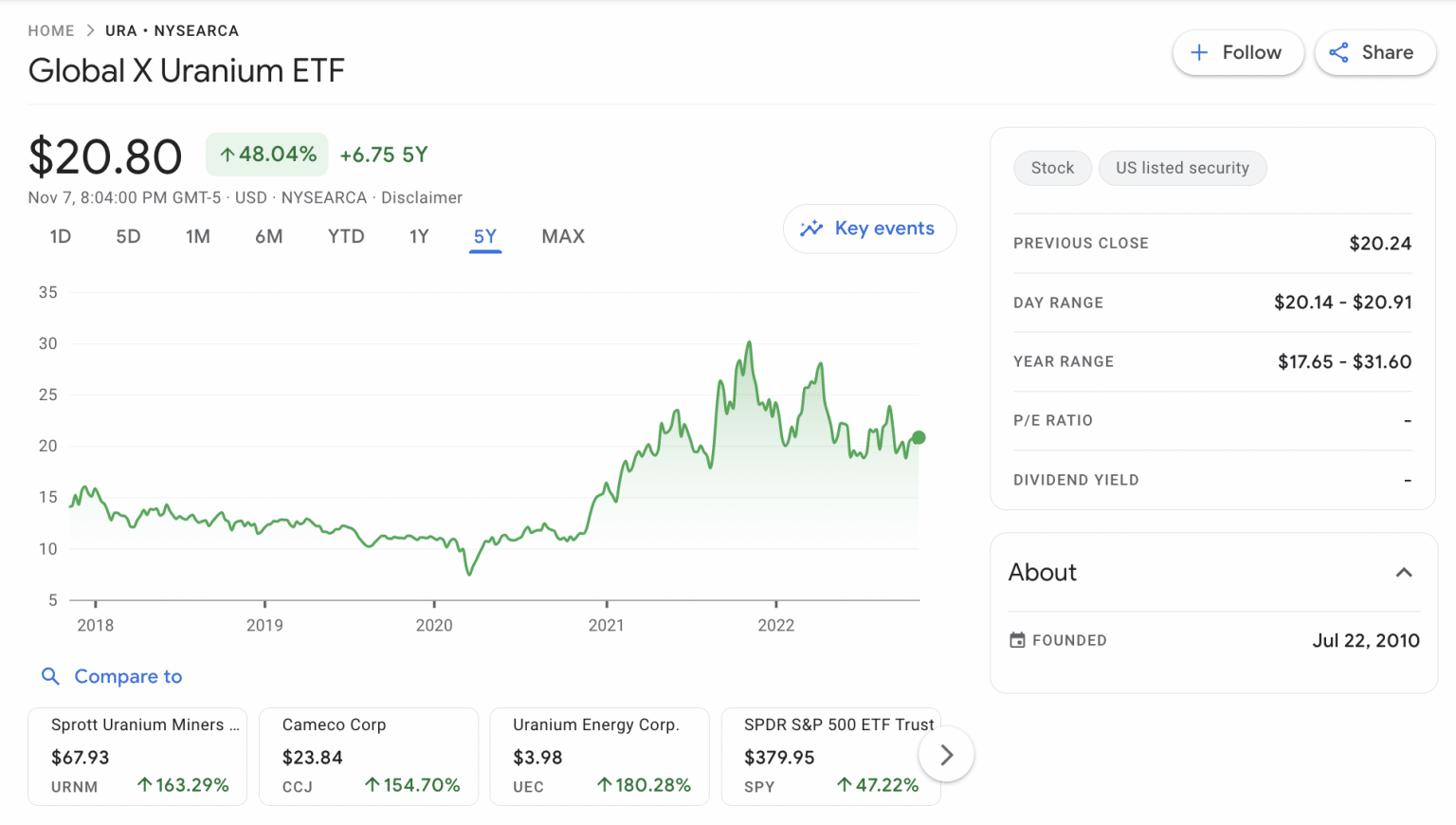Click the up arrow beside SPY's 47.22% gain
The width and height of the screenshot is (1456, 825).
click(x=844, y=785)
